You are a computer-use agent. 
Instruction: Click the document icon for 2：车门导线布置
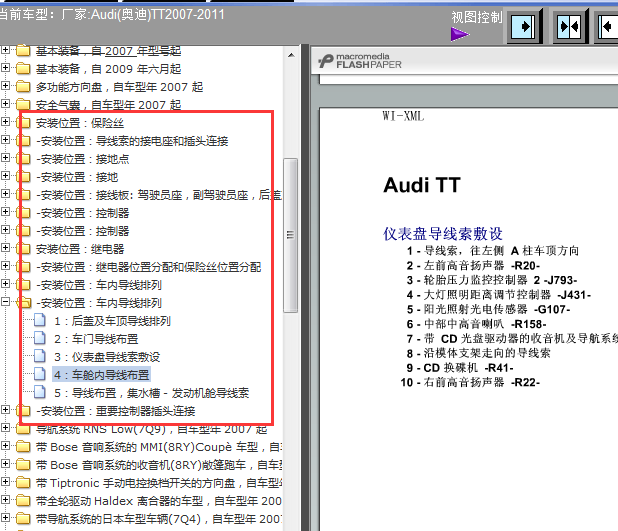tap(39, 338)
